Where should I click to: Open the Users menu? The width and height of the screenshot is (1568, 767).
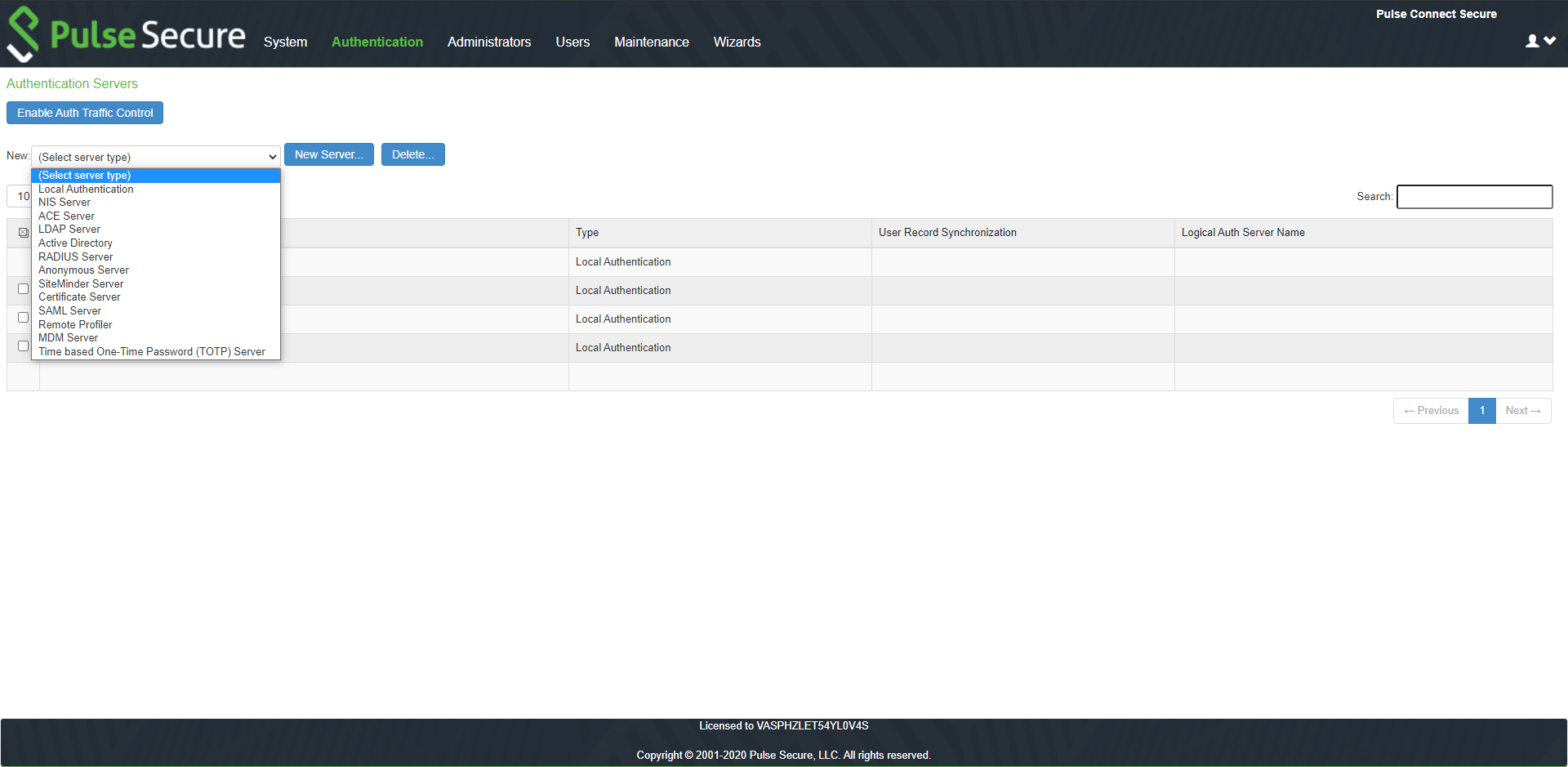pos(572,42)
